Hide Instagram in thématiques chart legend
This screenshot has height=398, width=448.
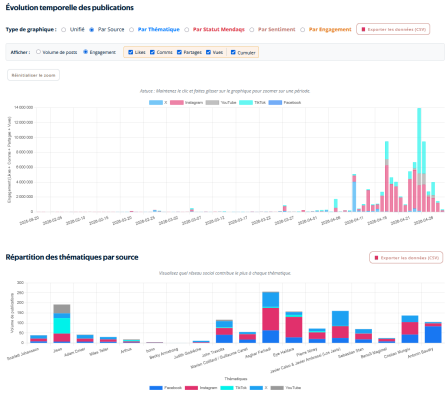point(201,388)
